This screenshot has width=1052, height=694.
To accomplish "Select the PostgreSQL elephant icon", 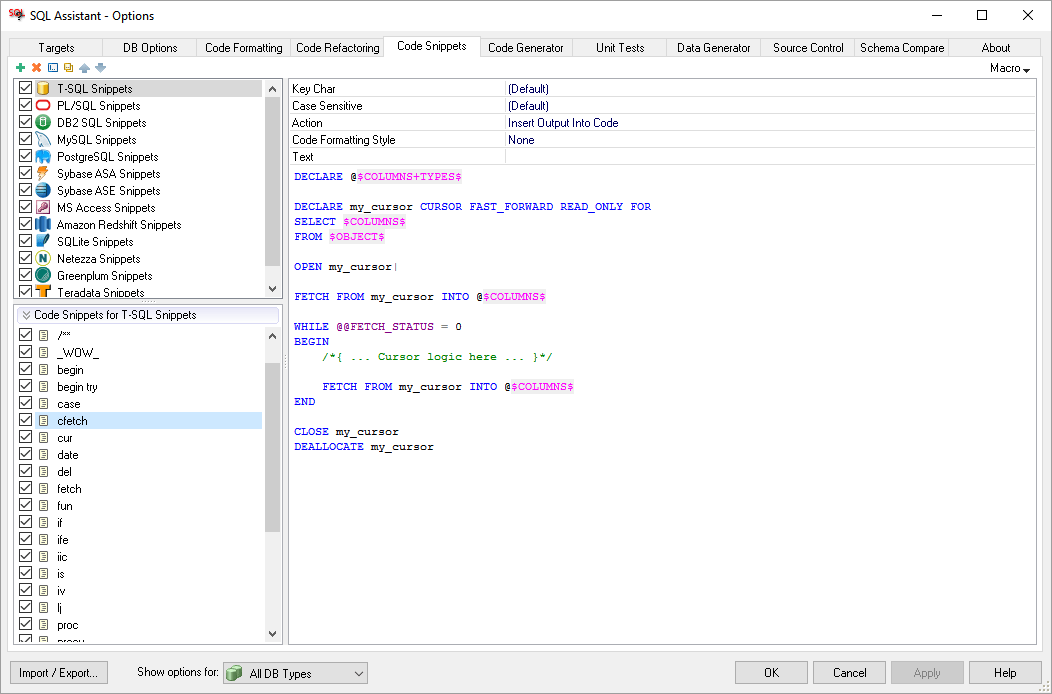I will 43,157.
